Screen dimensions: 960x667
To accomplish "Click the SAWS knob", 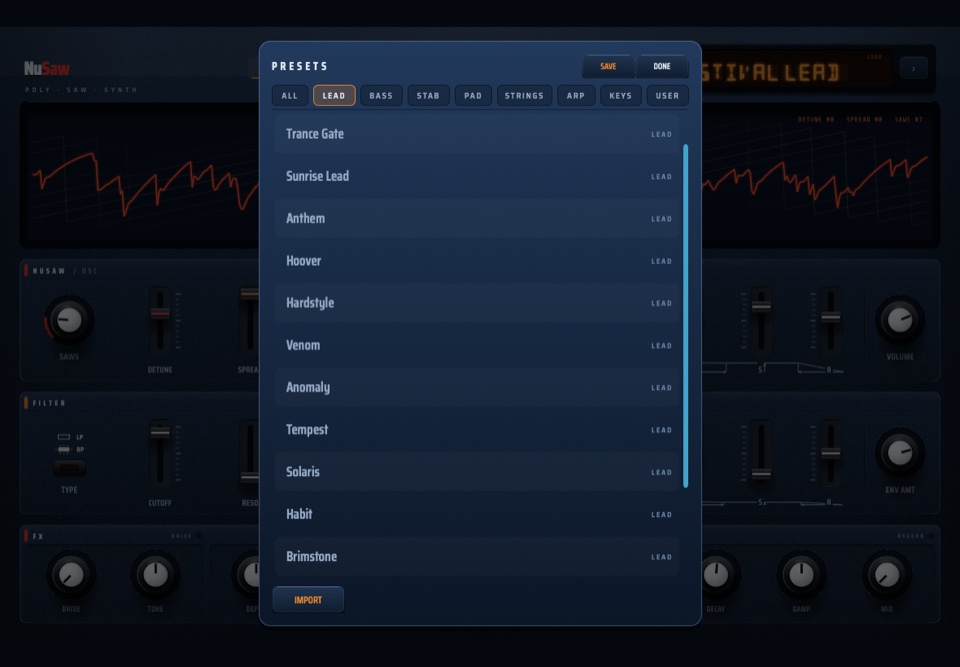I will [x=69, y=320].
